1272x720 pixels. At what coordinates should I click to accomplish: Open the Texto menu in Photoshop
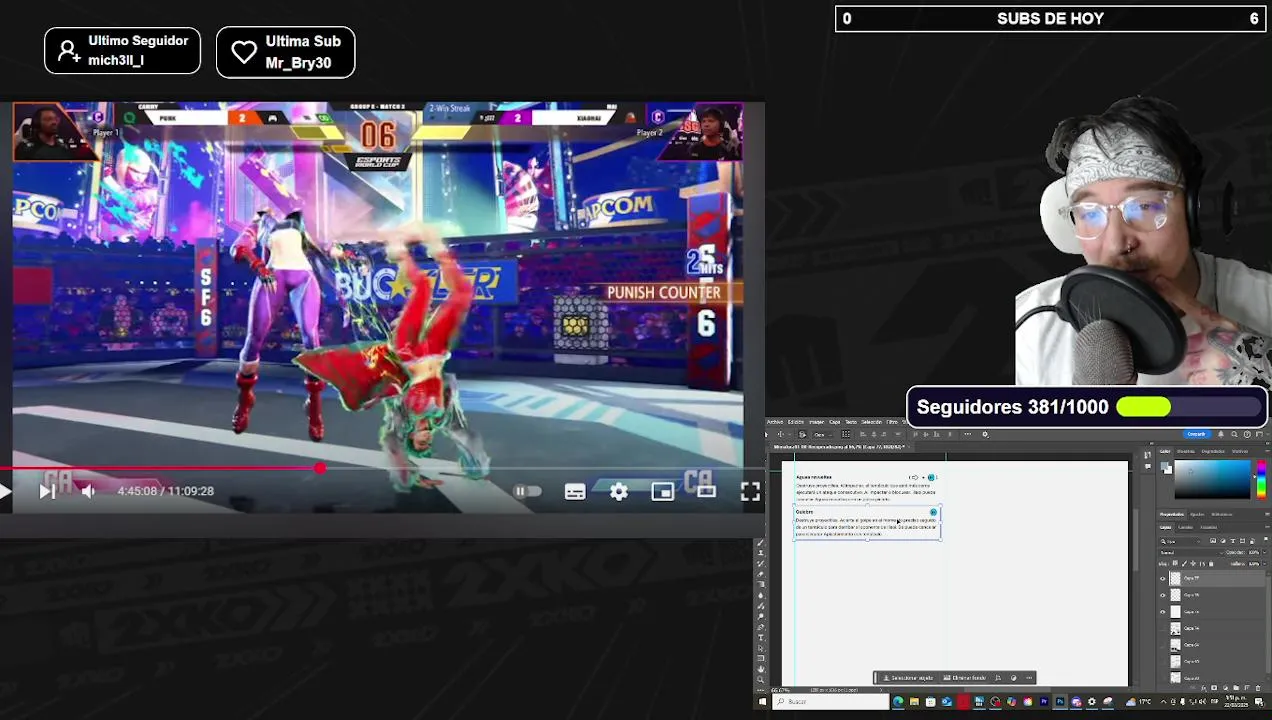coord(851,421)
